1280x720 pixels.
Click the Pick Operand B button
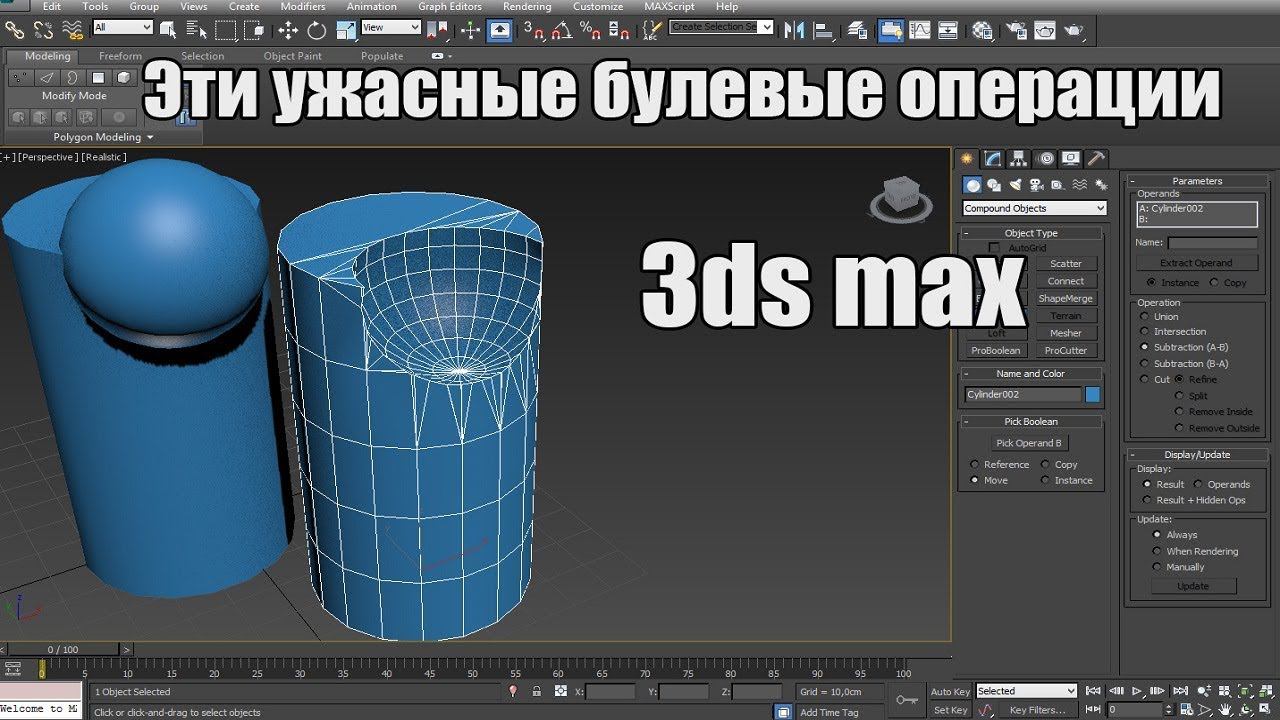[1029, 443]
